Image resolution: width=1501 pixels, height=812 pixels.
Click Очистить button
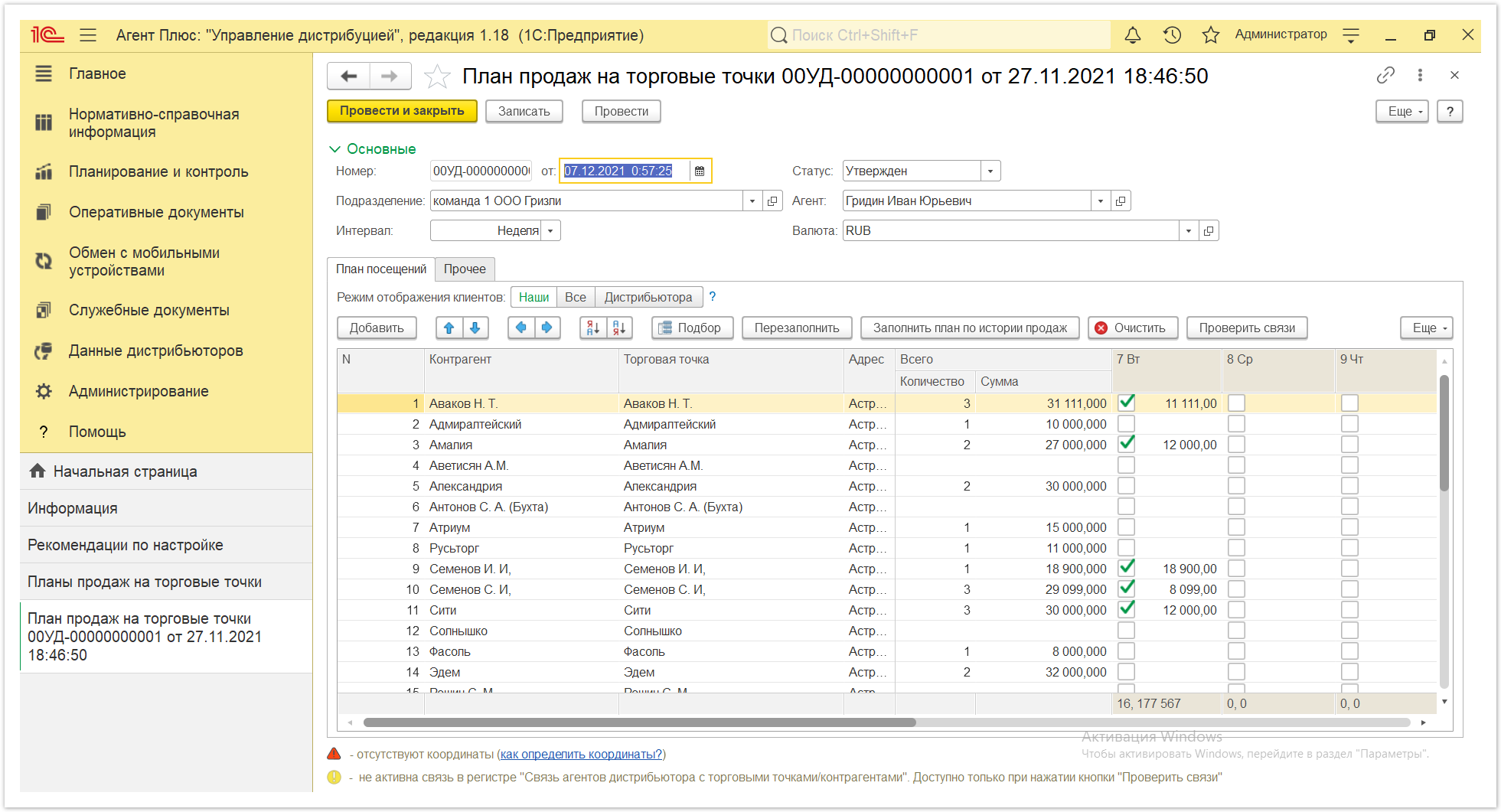pyautogui.click(x=1132, y=328)
